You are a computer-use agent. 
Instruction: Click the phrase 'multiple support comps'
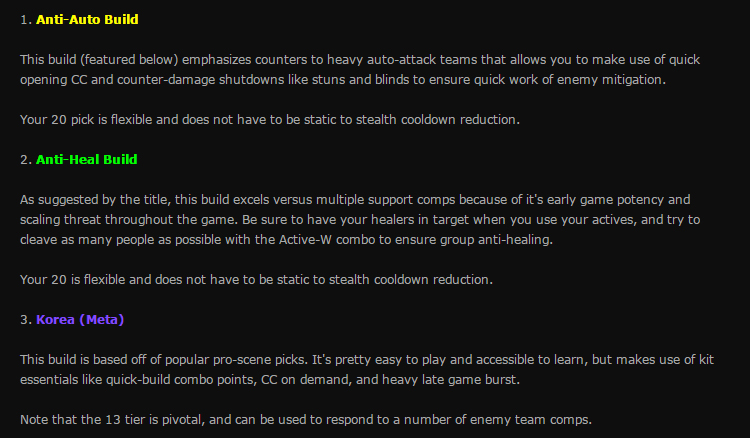(x=386, y=199)
